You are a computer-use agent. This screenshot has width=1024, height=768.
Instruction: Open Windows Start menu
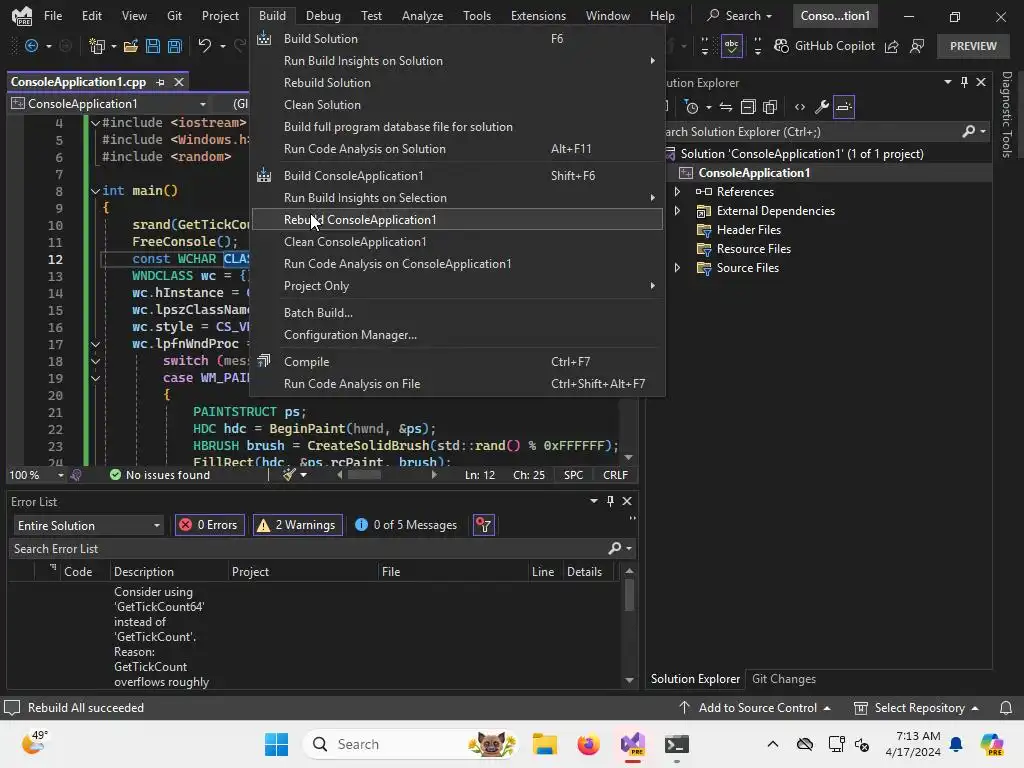point(276,744)
